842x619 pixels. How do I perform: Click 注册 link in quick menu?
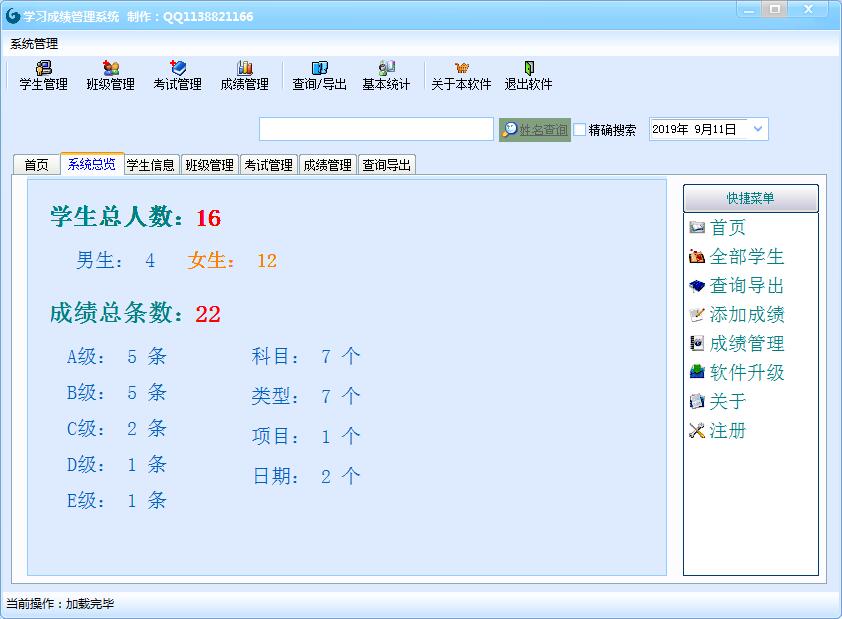coord(728,430)
